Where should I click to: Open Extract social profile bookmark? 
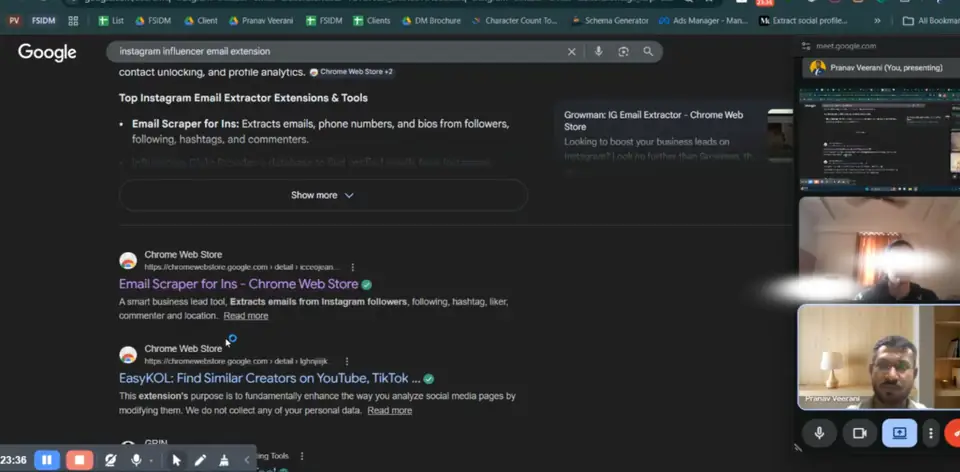(803, 21)
